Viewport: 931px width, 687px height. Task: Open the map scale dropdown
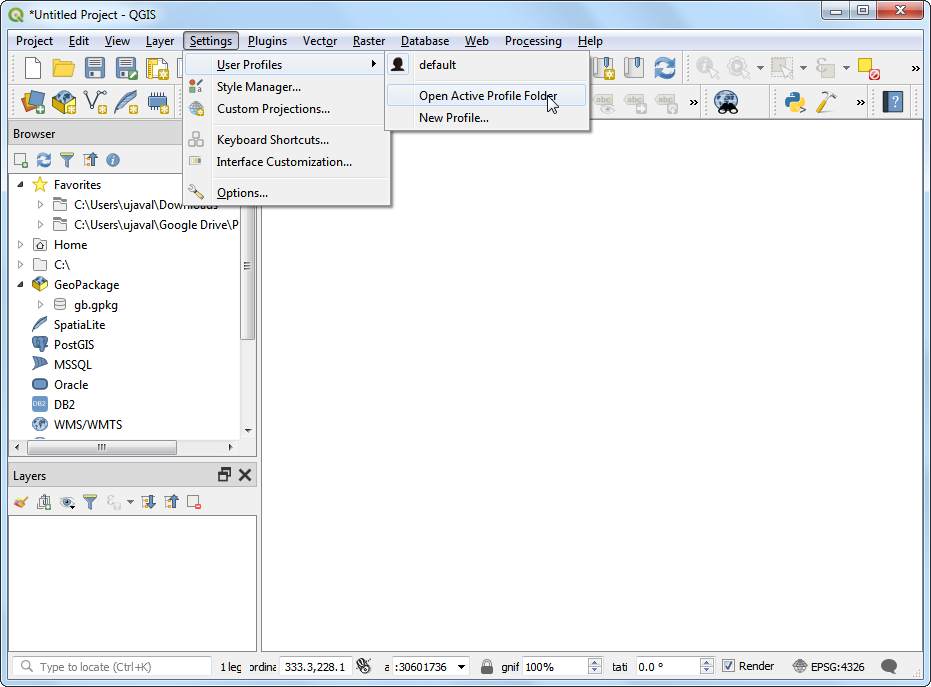coord(461,666)
